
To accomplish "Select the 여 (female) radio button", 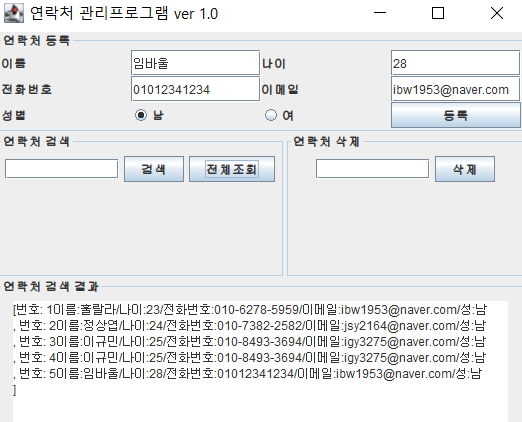I will click(271, 115).
